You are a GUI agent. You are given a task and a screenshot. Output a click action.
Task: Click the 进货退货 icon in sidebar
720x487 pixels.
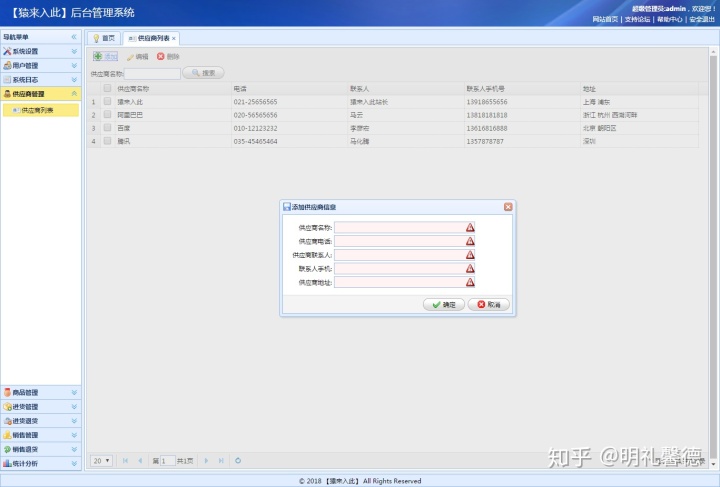point(7,421)
